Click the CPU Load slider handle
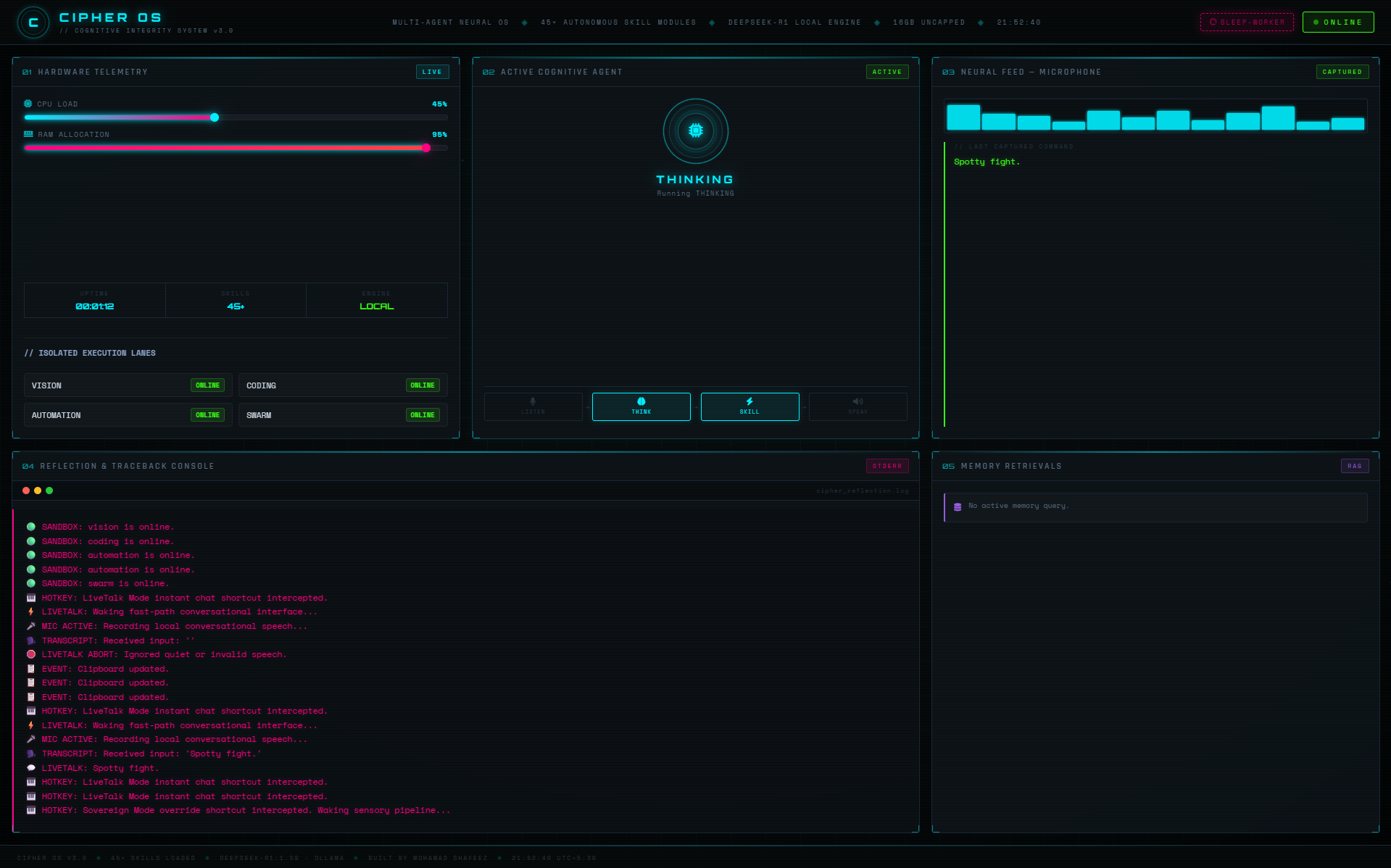1391x868 pixels. [x=215, y=117]
